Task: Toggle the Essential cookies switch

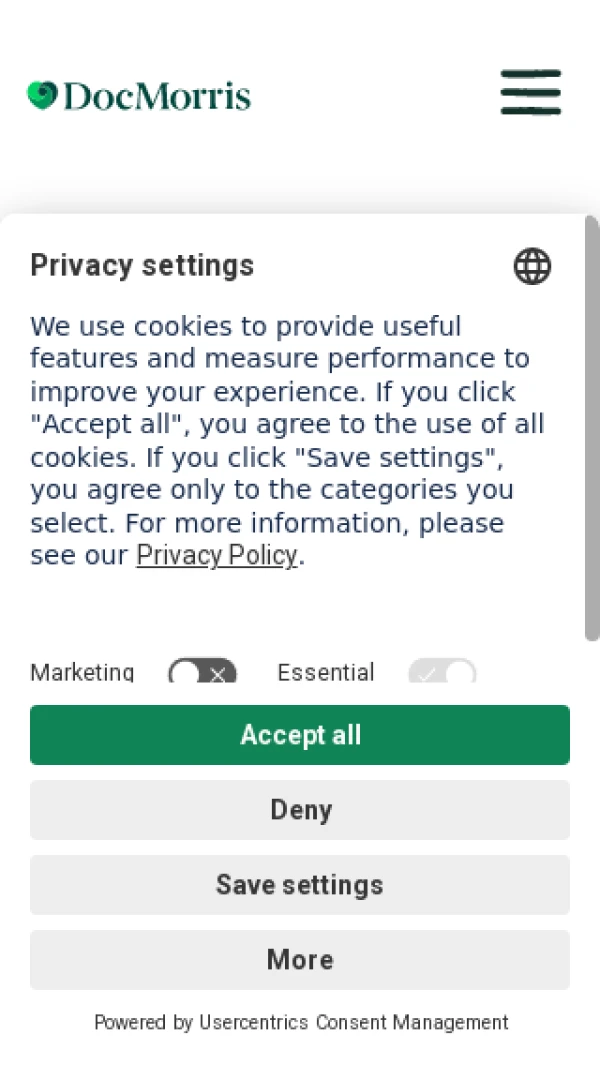Action: 442,673
